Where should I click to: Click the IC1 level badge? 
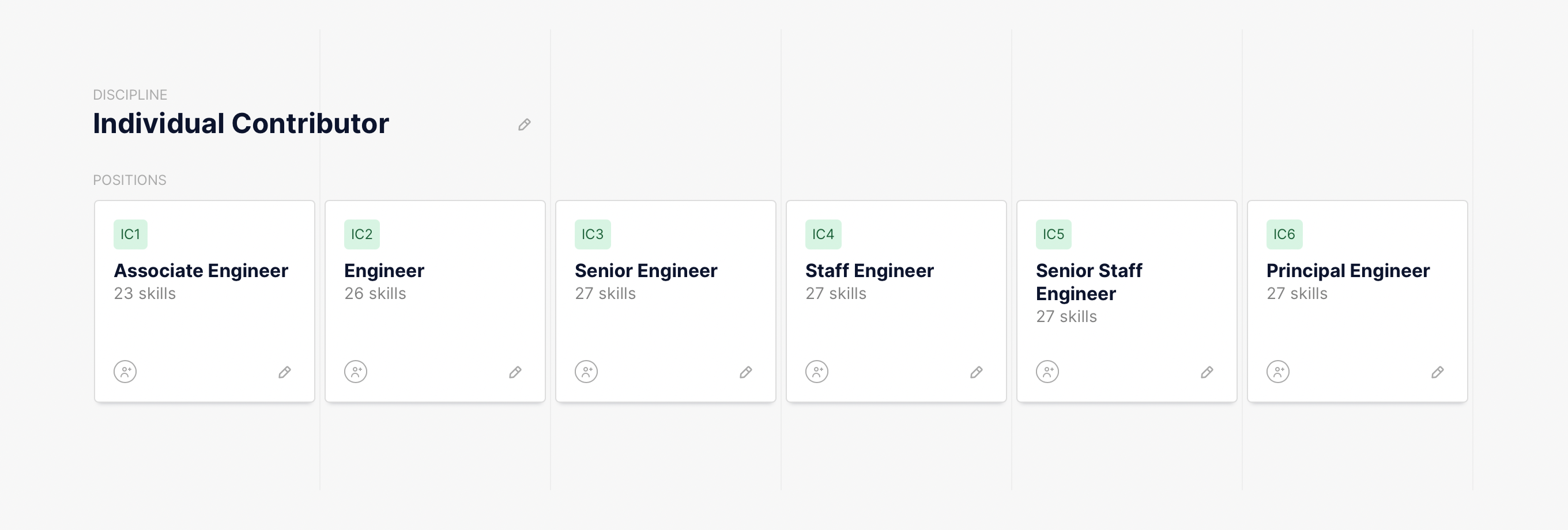point(130,234)
